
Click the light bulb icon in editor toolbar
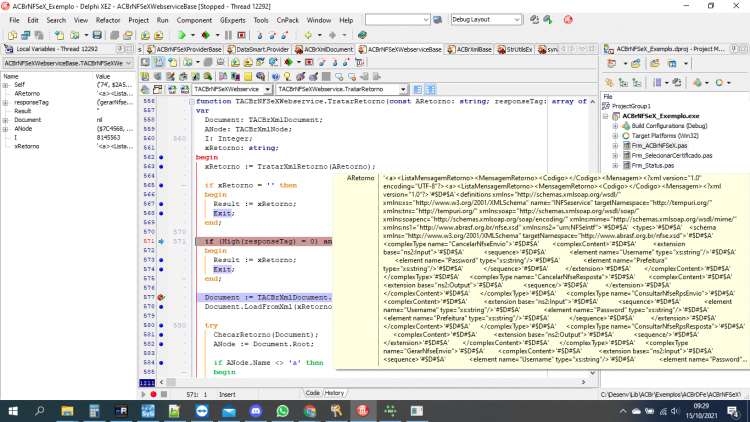(x=287, y=76)
